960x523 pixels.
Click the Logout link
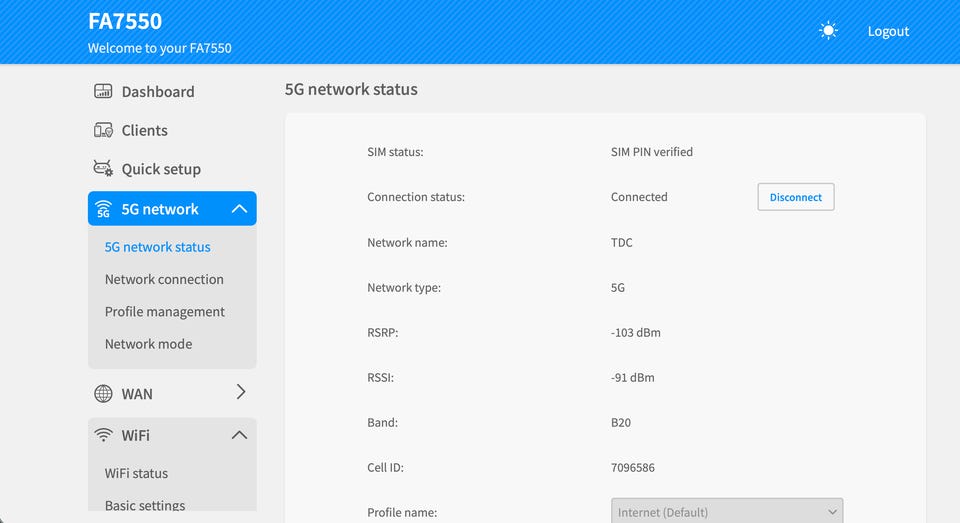click(x=888, y=31)
